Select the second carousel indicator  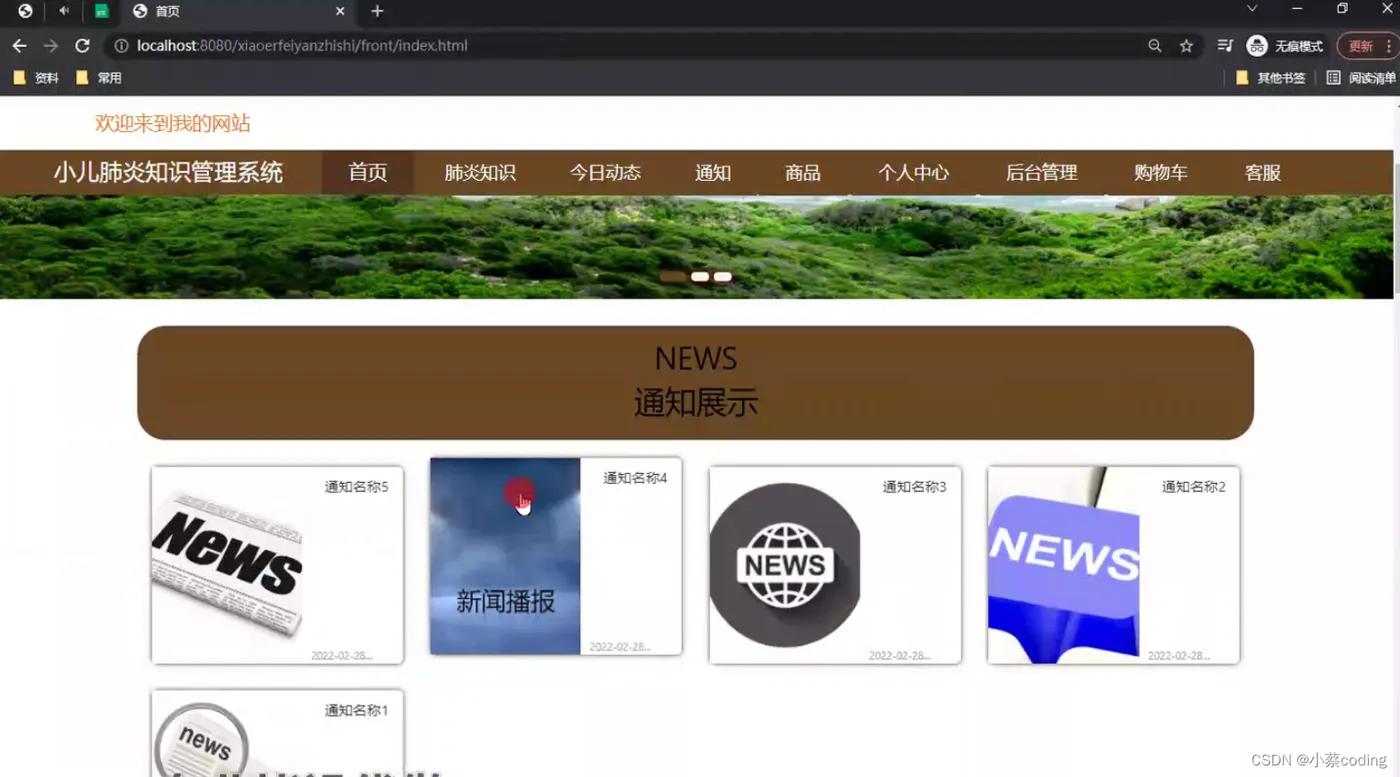(x=700, y=277)
